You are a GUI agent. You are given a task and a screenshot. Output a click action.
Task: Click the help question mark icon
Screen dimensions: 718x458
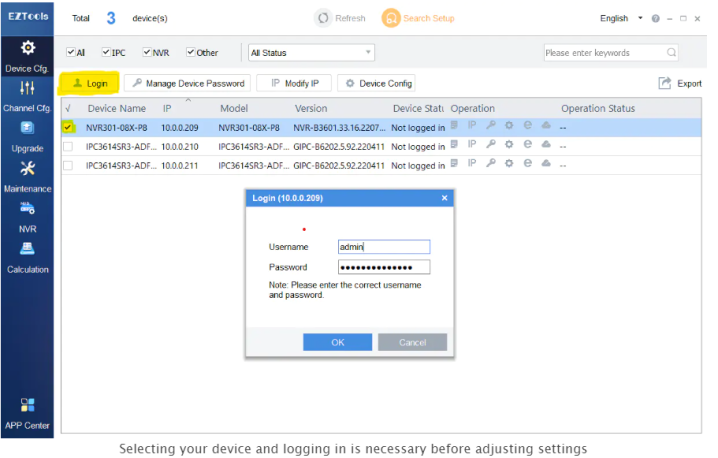coord(656,19)
